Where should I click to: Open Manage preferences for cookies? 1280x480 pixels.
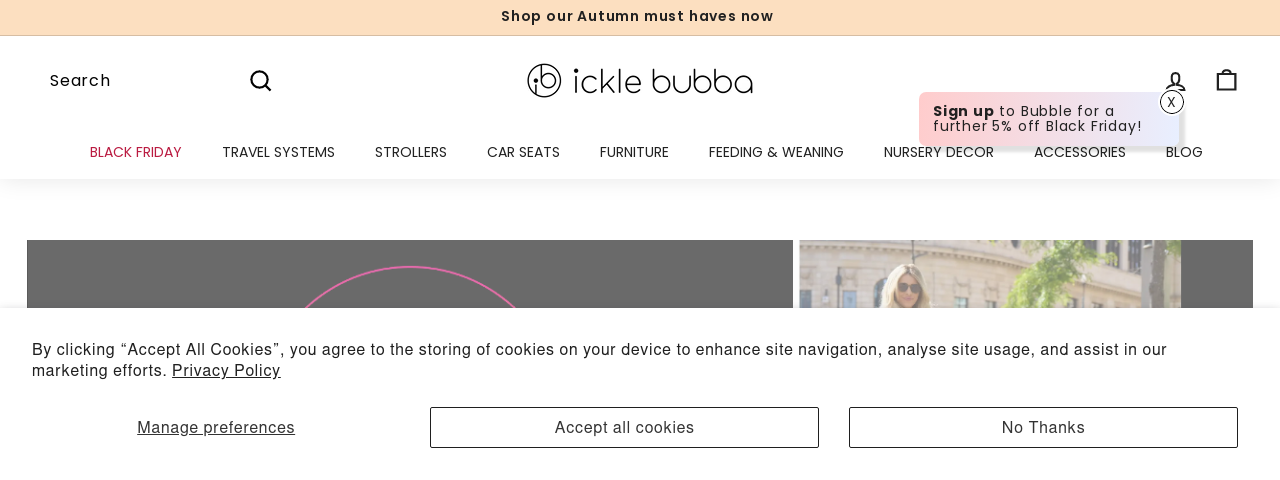click(x=216, y=427)
